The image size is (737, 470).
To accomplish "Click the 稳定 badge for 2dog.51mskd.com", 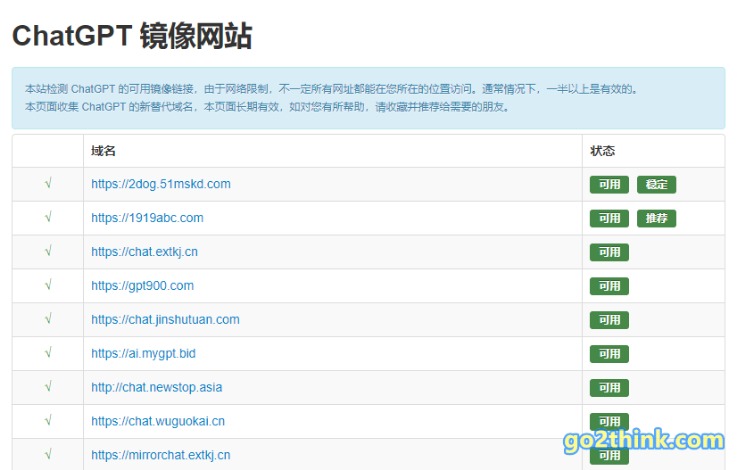I will click(656, 185).
